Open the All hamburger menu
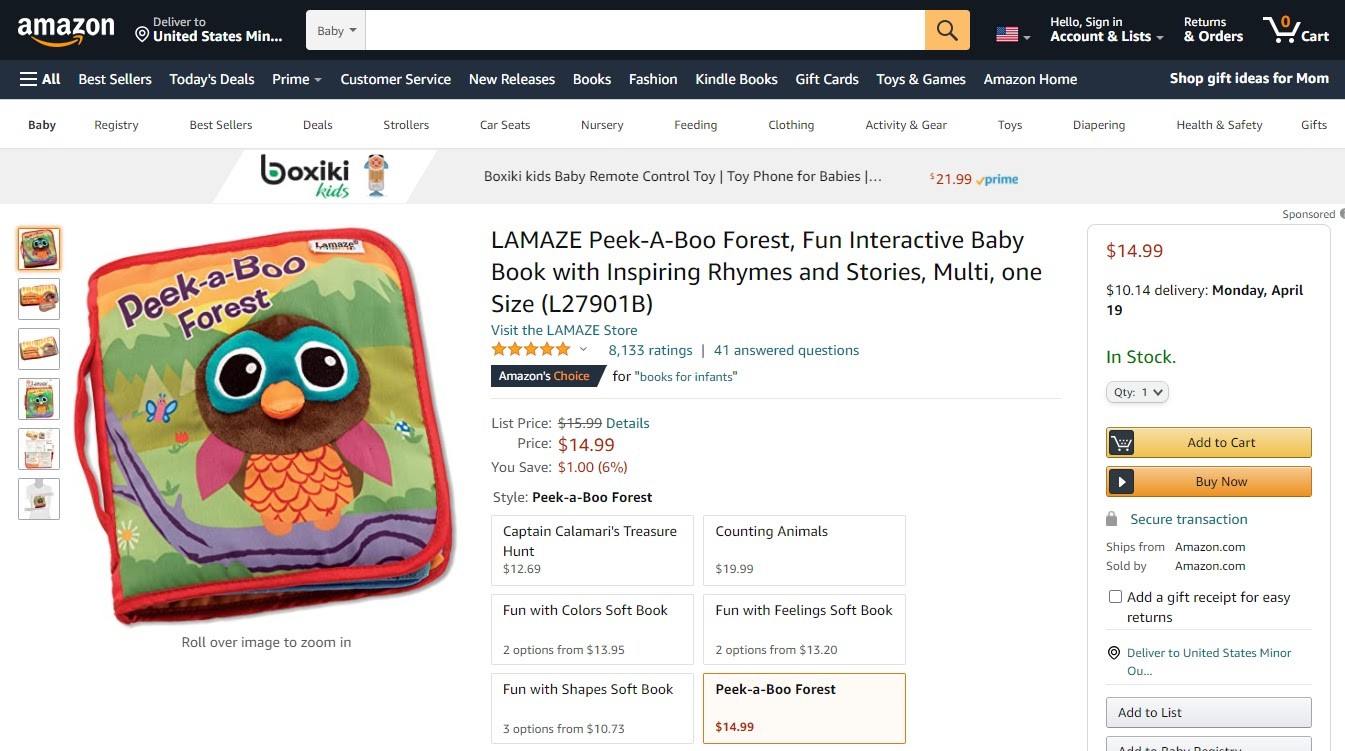 [x=40, y=79]
